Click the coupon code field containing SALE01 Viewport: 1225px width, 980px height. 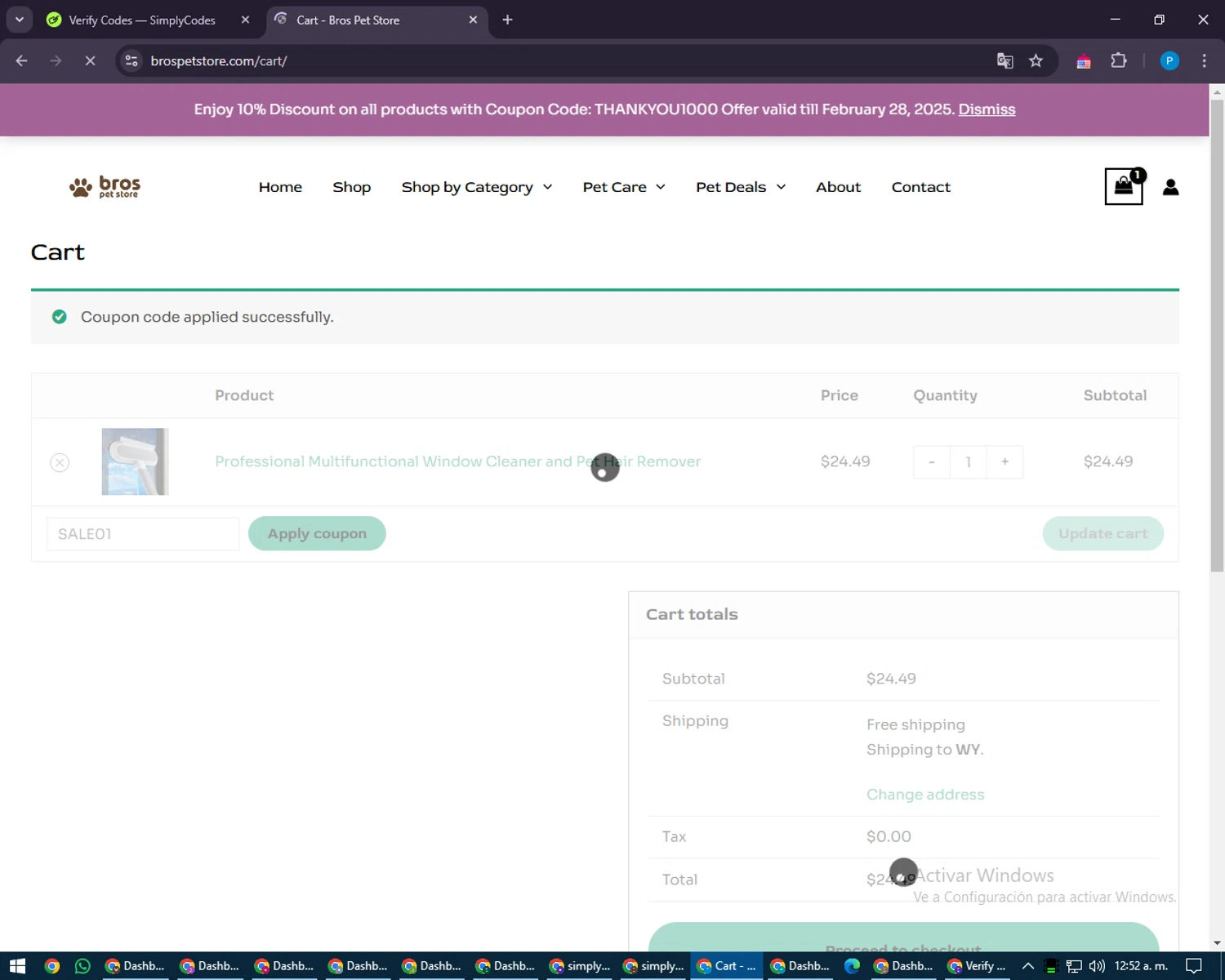tap(143, 534)
